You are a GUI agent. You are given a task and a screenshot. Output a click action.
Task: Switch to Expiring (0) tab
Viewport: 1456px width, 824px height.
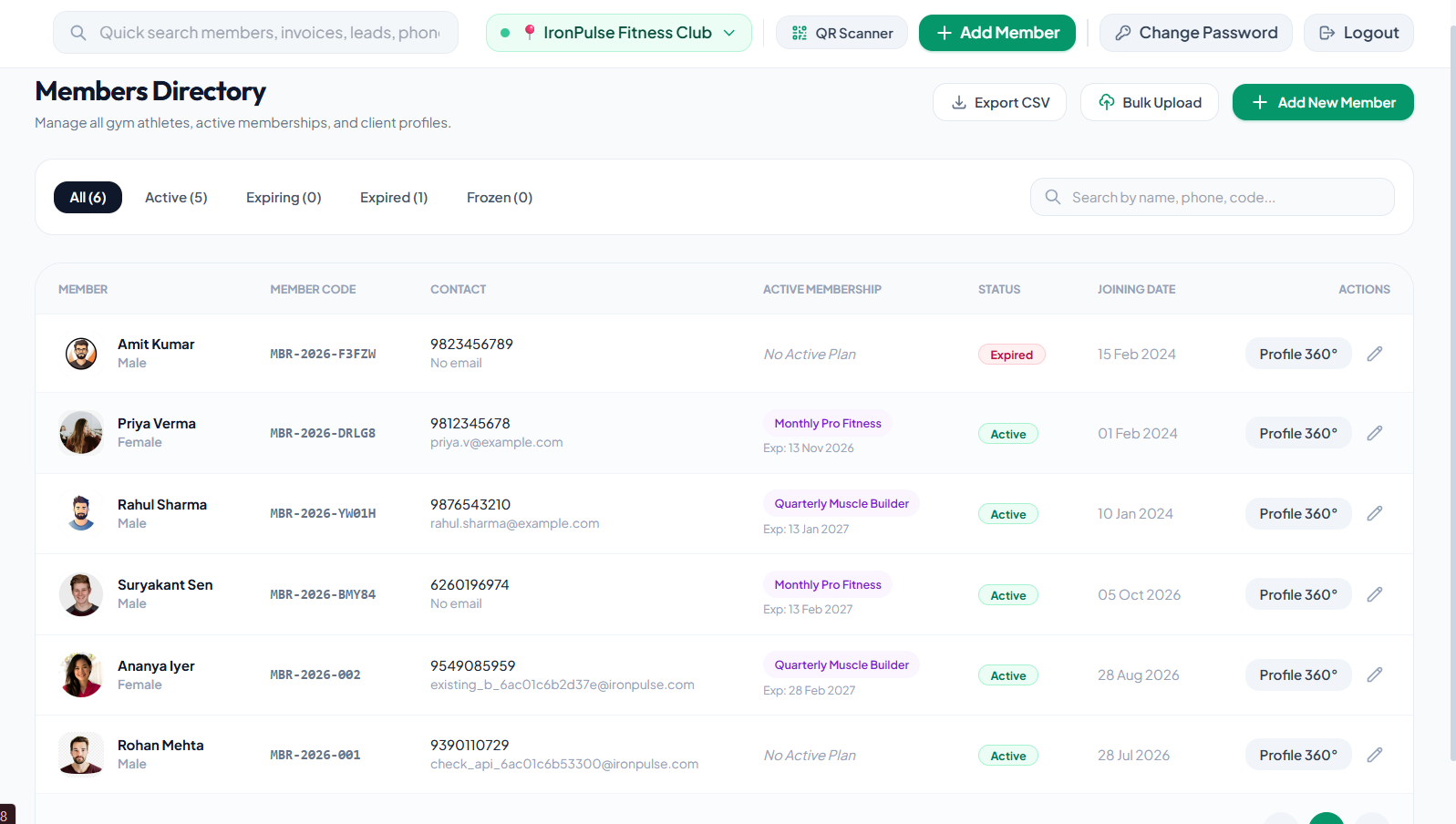(284, 197)
